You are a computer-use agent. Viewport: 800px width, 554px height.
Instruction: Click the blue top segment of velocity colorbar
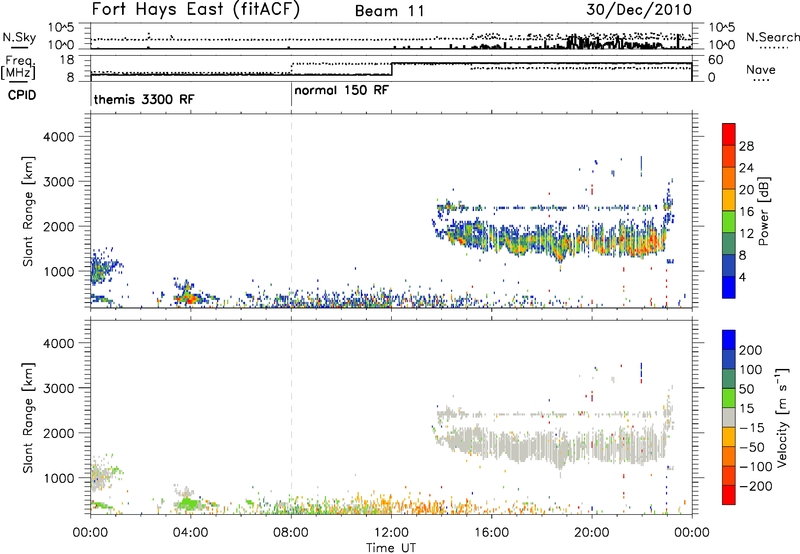click(x=729, y=340)
